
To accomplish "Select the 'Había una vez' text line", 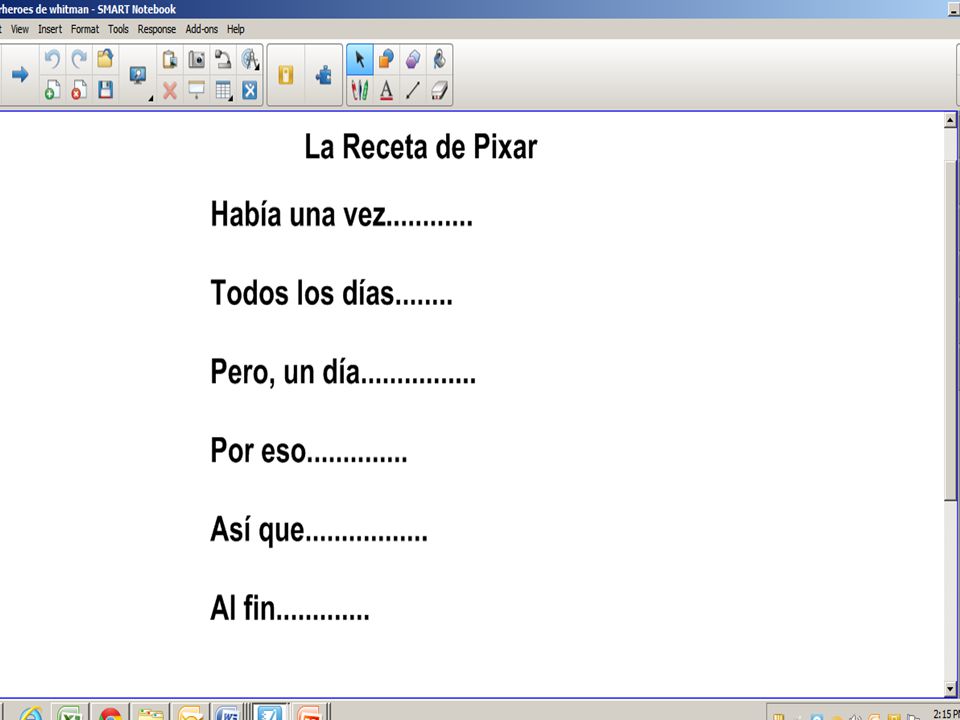I will click(342, 214).
